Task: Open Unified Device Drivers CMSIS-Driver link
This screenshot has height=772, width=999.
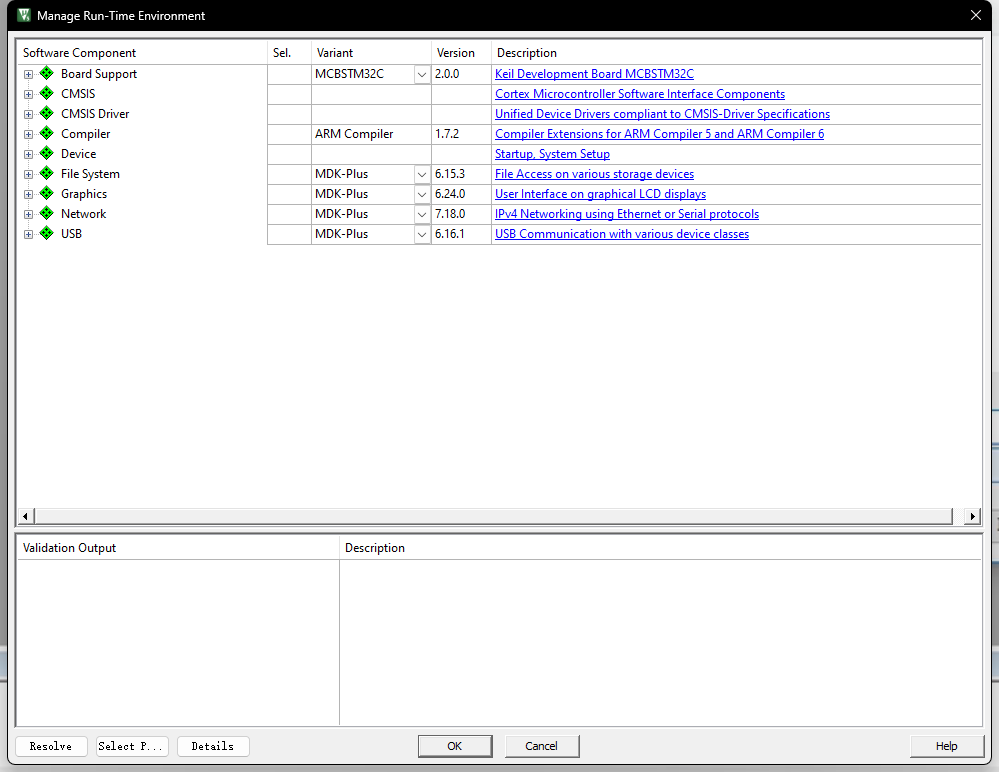Action: point(663,113)
